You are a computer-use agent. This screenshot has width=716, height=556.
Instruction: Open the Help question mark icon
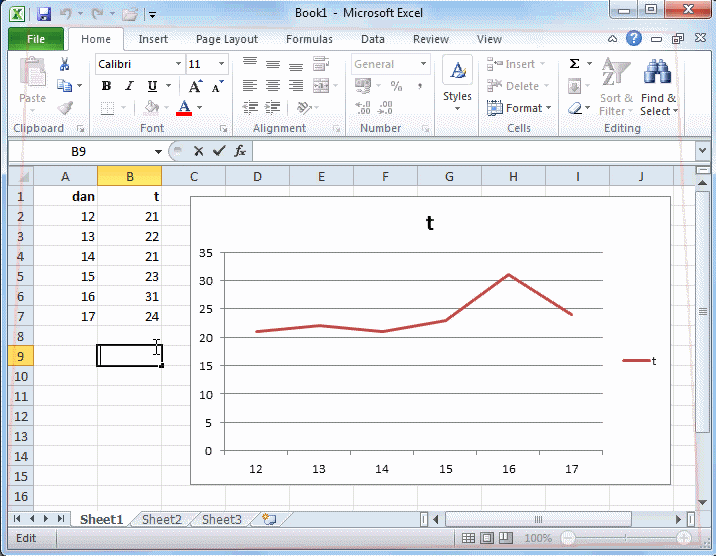tap(634, 39)
